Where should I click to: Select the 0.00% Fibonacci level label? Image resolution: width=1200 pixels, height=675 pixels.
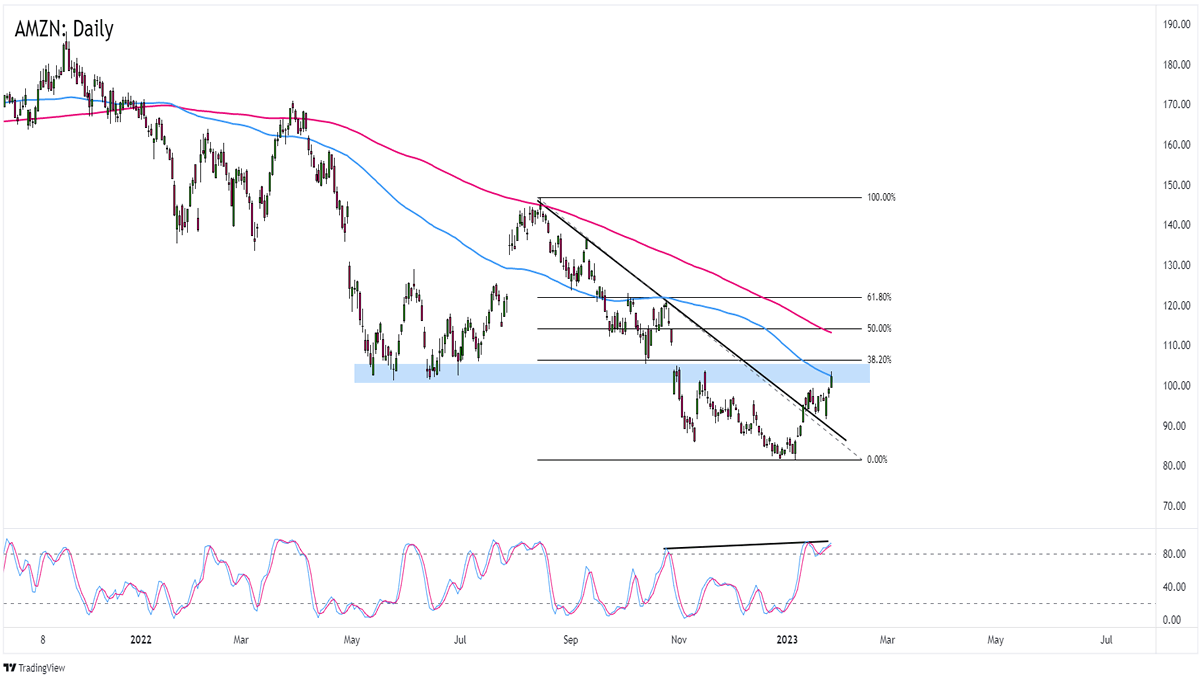coord(877,460)
